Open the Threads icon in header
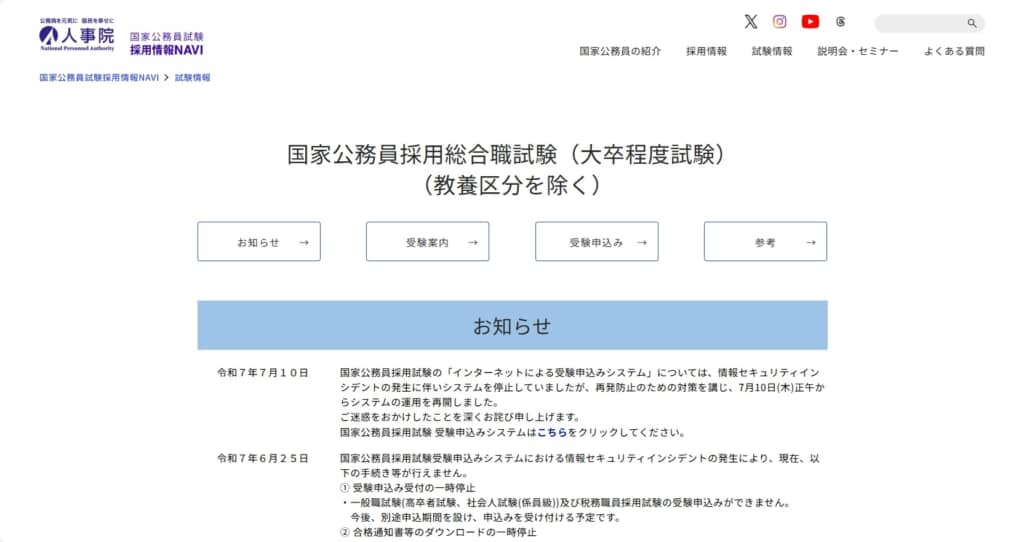Image resolution: width=1024 pixels, height=542 pixels. pyautogui.click(x=840, y=22)
